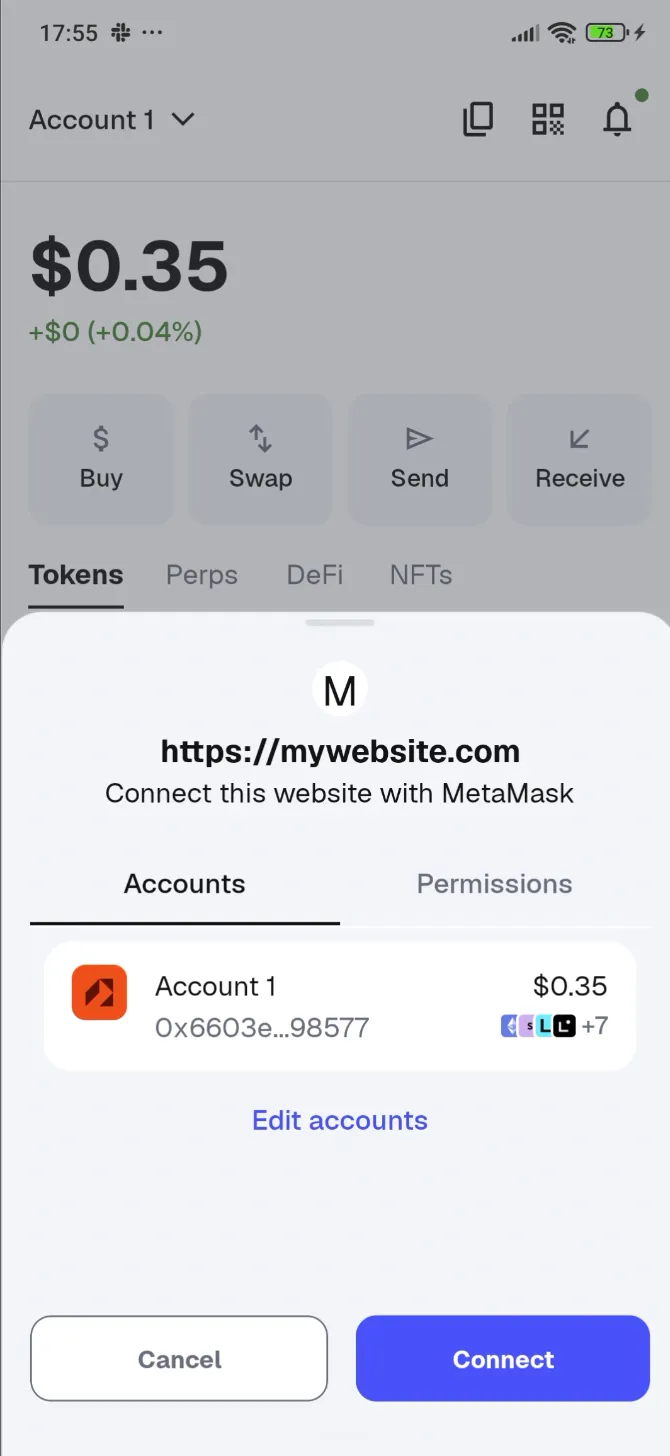The height and width of the screenshot is (1456, 670).
Task: Expand the +7 networks badge
Action: [x=597, y=1026]
